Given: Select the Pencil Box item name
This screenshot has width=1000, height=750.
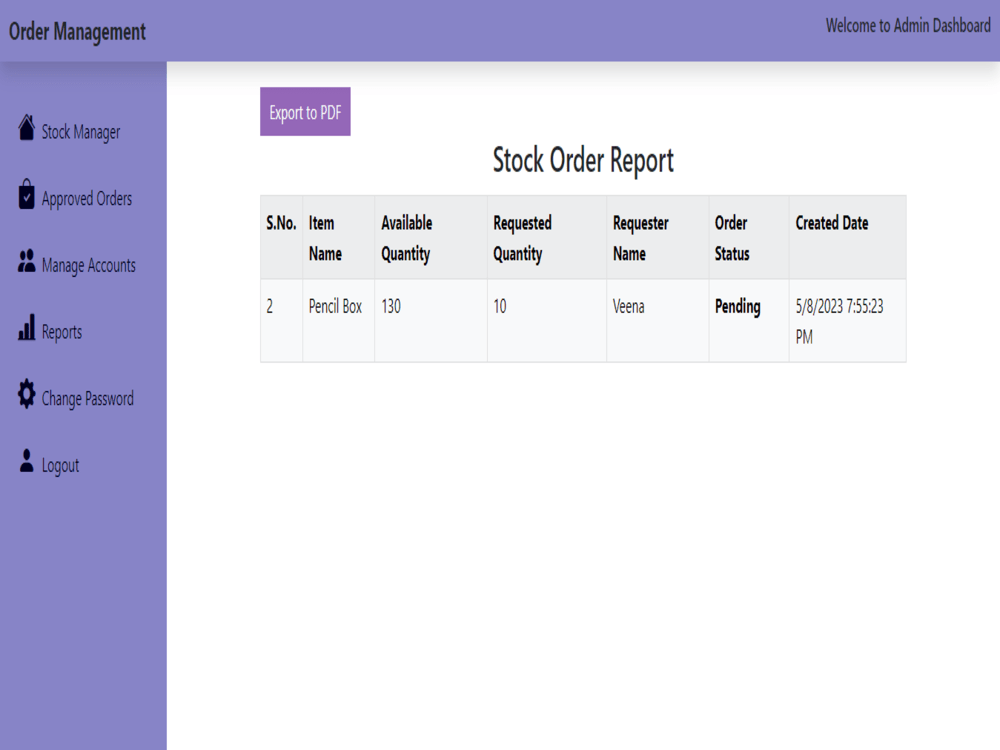Looking at the screenshot, I should [x=334, y=307].
